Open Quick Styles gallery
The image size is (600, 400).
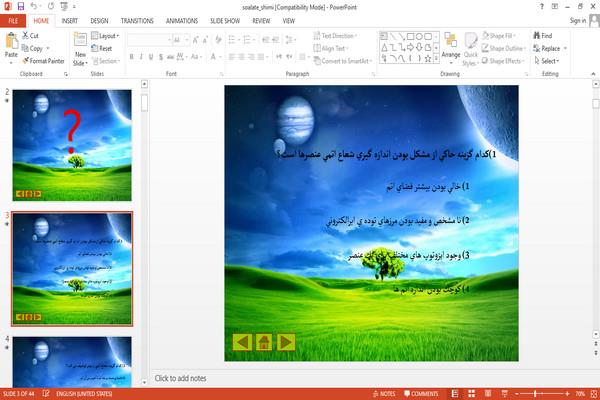[x=471, y=49]
